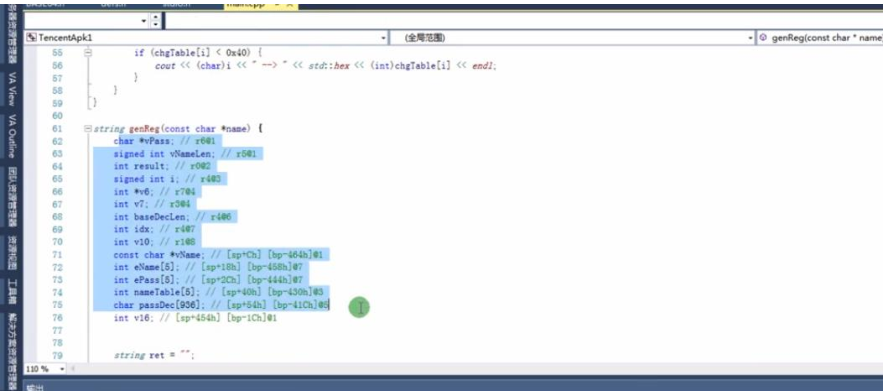Open the 输出 output panel header
Screen dimensions: 883x391
coord(34,387)
